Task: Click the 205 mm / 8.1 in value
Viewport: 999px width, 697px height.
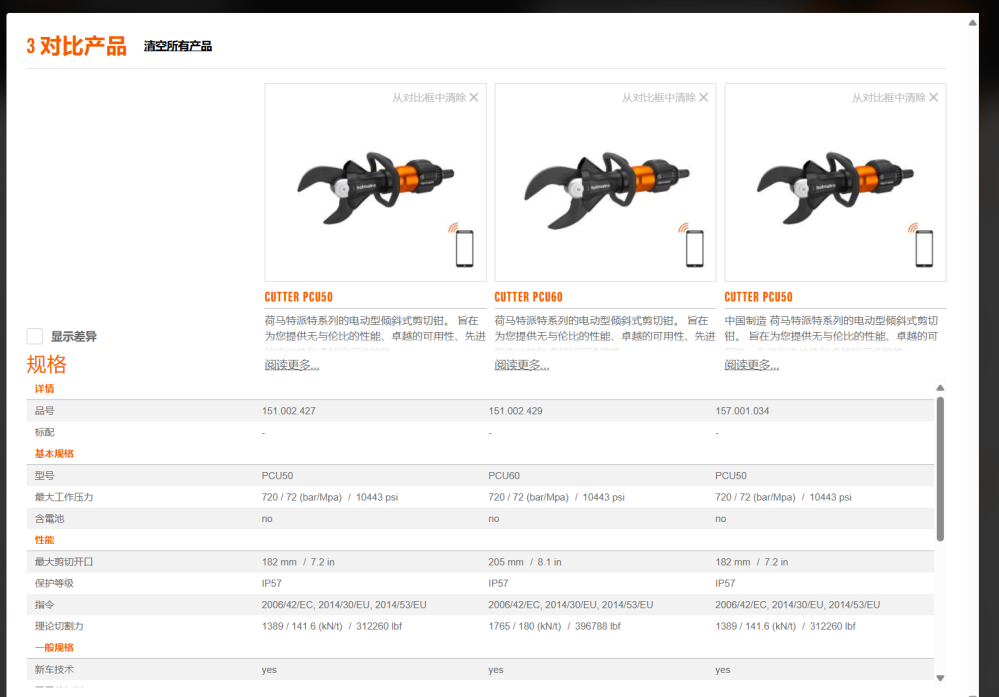Action: 525,562
